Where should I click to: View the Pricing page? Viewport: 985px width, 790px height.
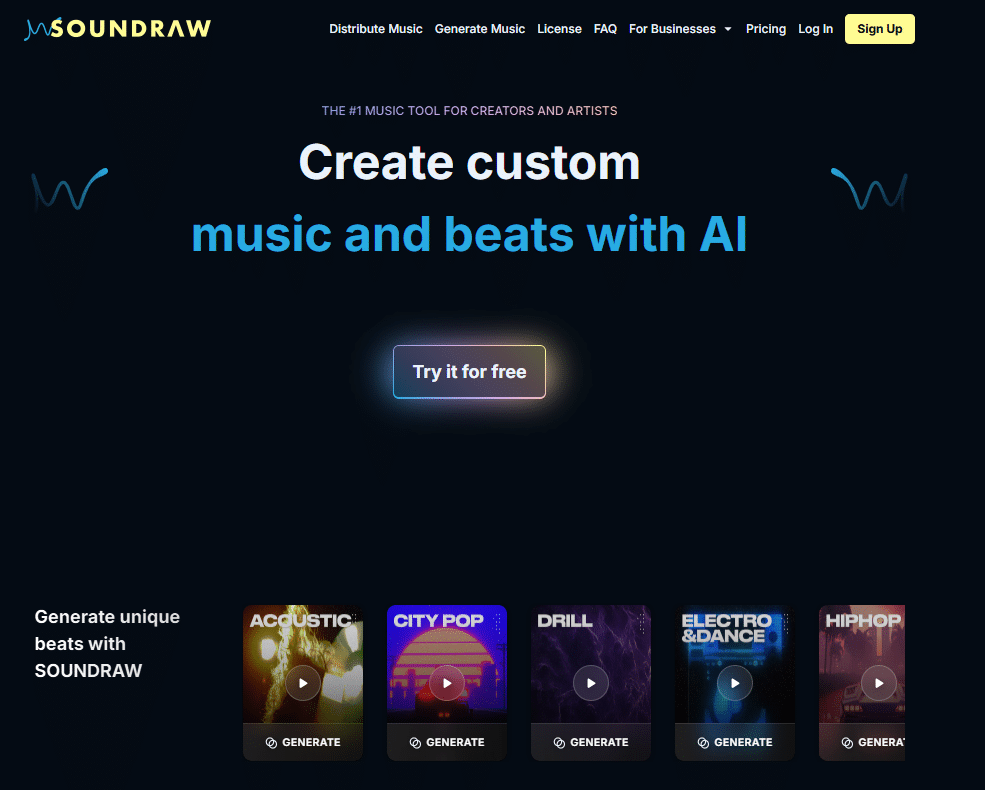[766, 29]
